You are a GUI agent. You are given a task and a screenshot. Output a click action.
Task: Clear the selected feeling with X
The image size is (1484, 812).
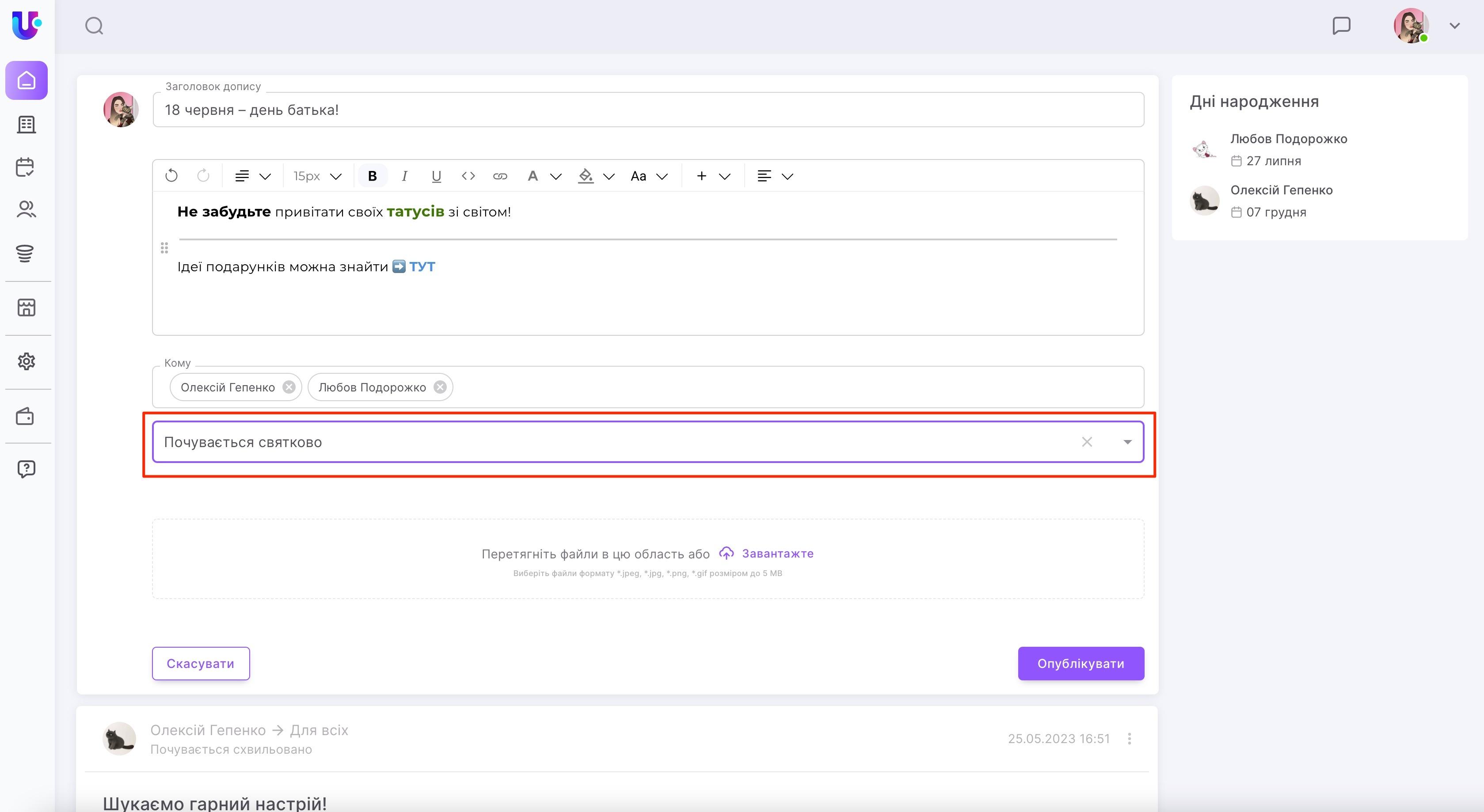(1087, 442)
